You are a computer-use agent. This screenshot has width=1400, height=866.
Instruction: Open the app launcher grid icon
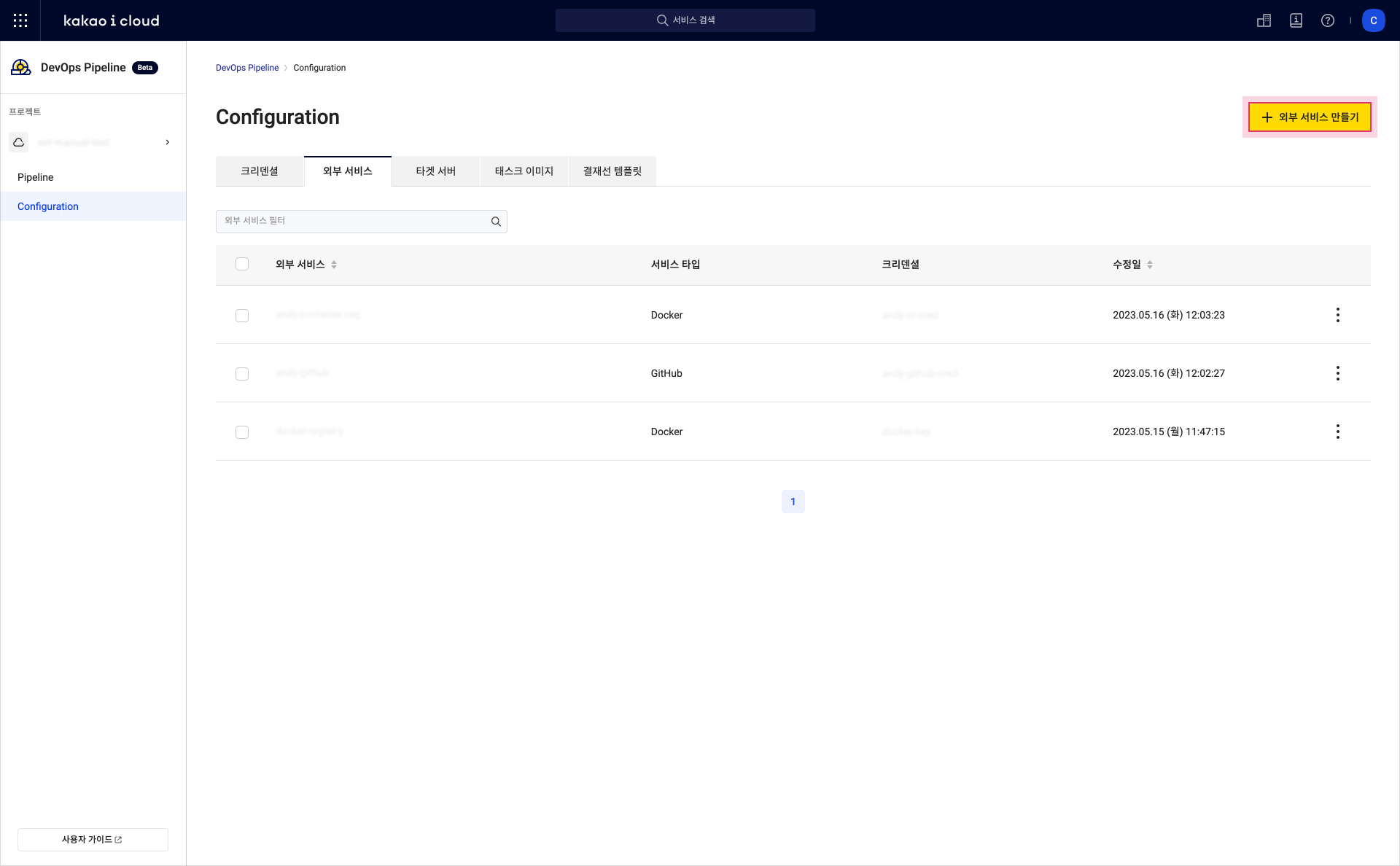pyautogui.click(x=20, y=20)
